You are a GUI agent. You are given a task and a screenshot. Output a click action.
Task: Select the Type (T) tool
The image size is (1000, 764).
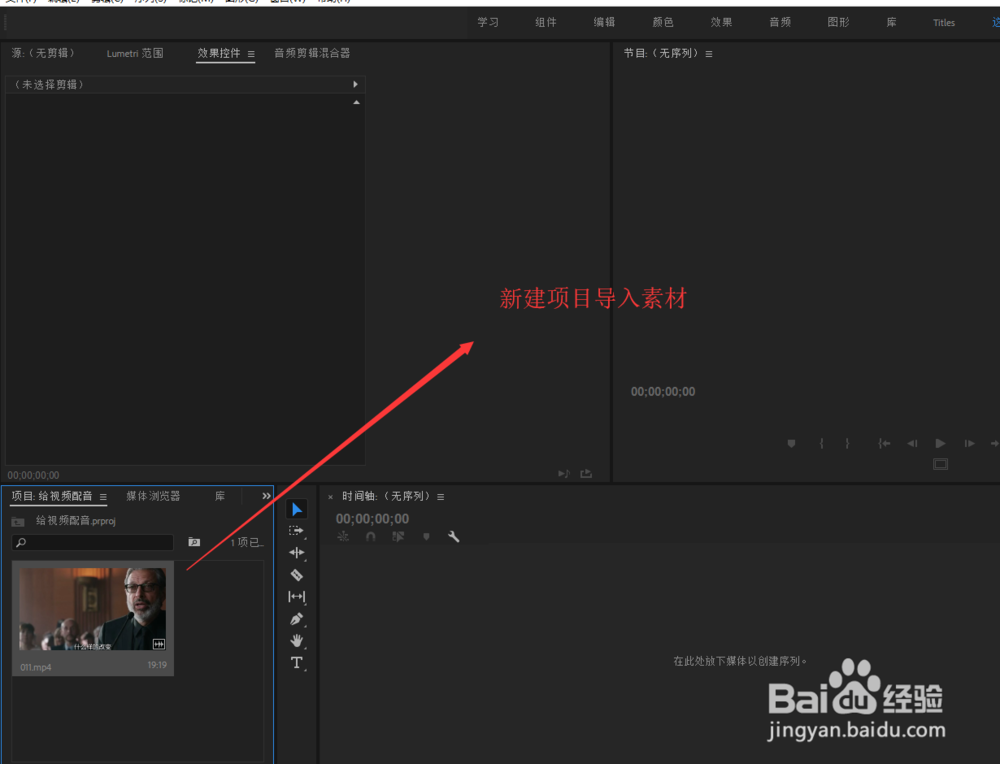(297, 663)
